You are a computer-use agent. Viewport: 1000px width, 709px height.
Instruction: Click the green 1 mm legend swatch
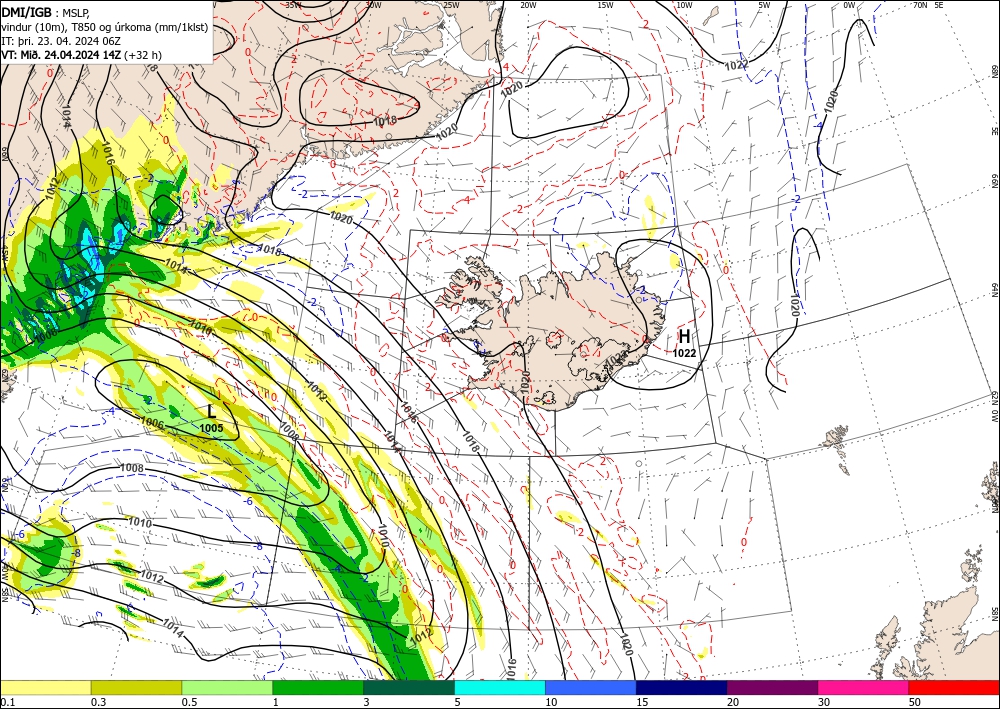click(x=318, y=687)
